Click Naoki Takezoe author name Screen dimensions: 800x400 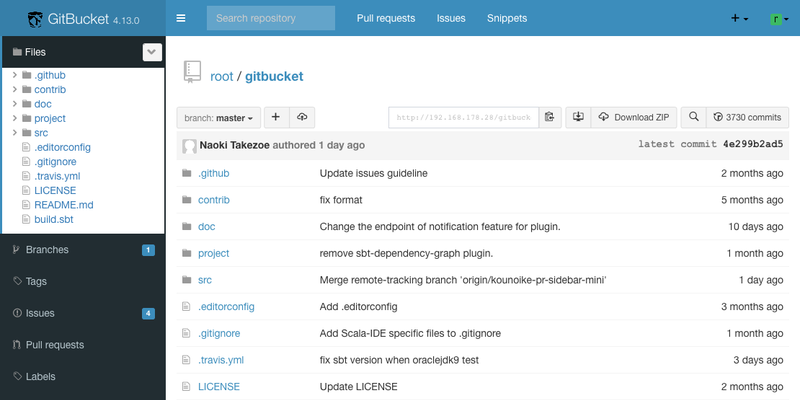tap(235, 145)
